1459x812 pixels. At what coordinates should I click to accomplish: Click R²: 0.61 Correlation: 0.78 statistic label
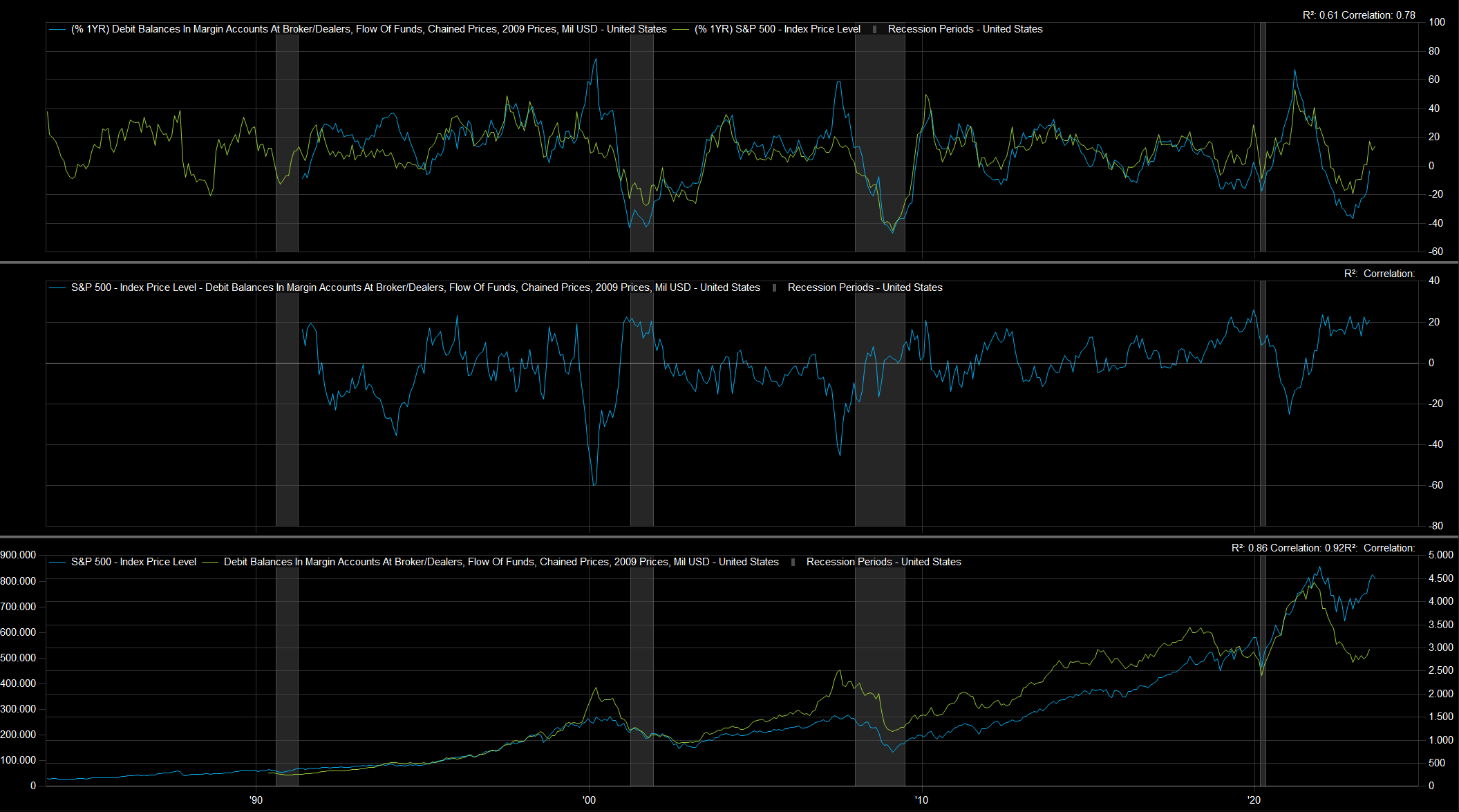[x=1358, y=15]
